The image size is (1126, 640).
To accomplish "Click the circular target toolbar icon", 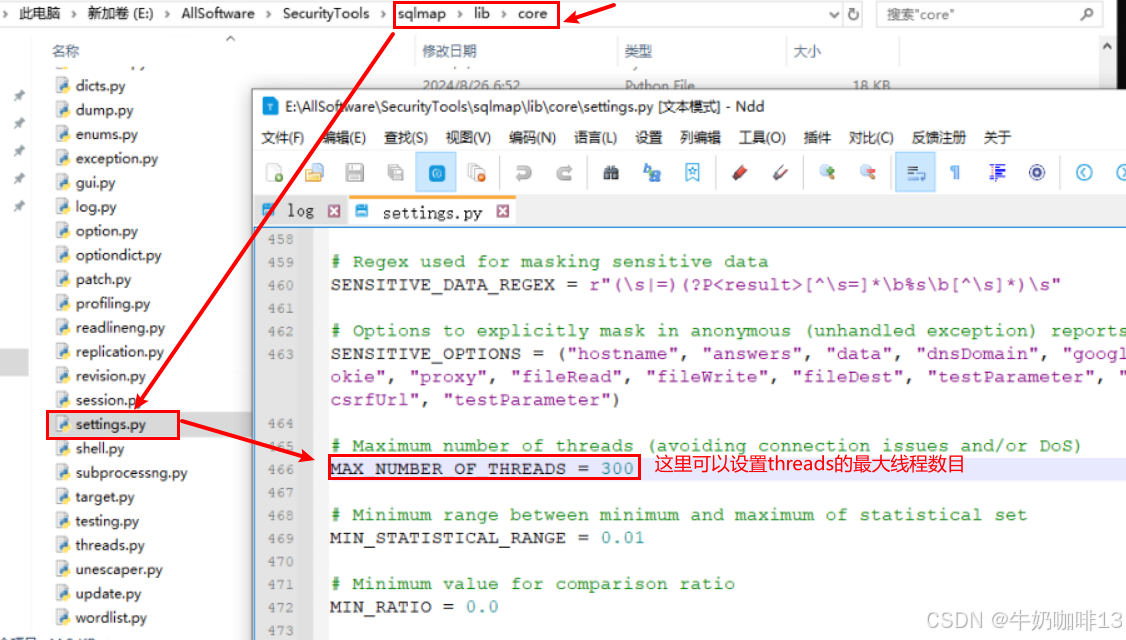I will tap(1037, 173).
